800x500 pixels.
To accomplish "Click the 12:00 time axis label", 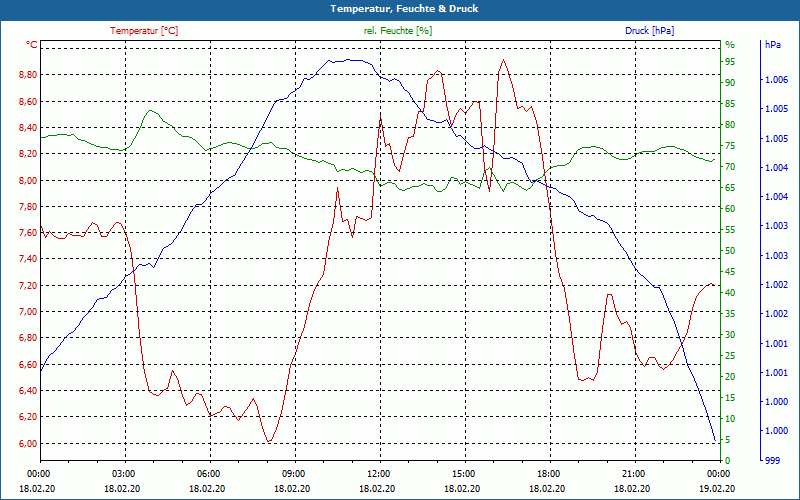I will pyautogui.click(x=380, y=473).
